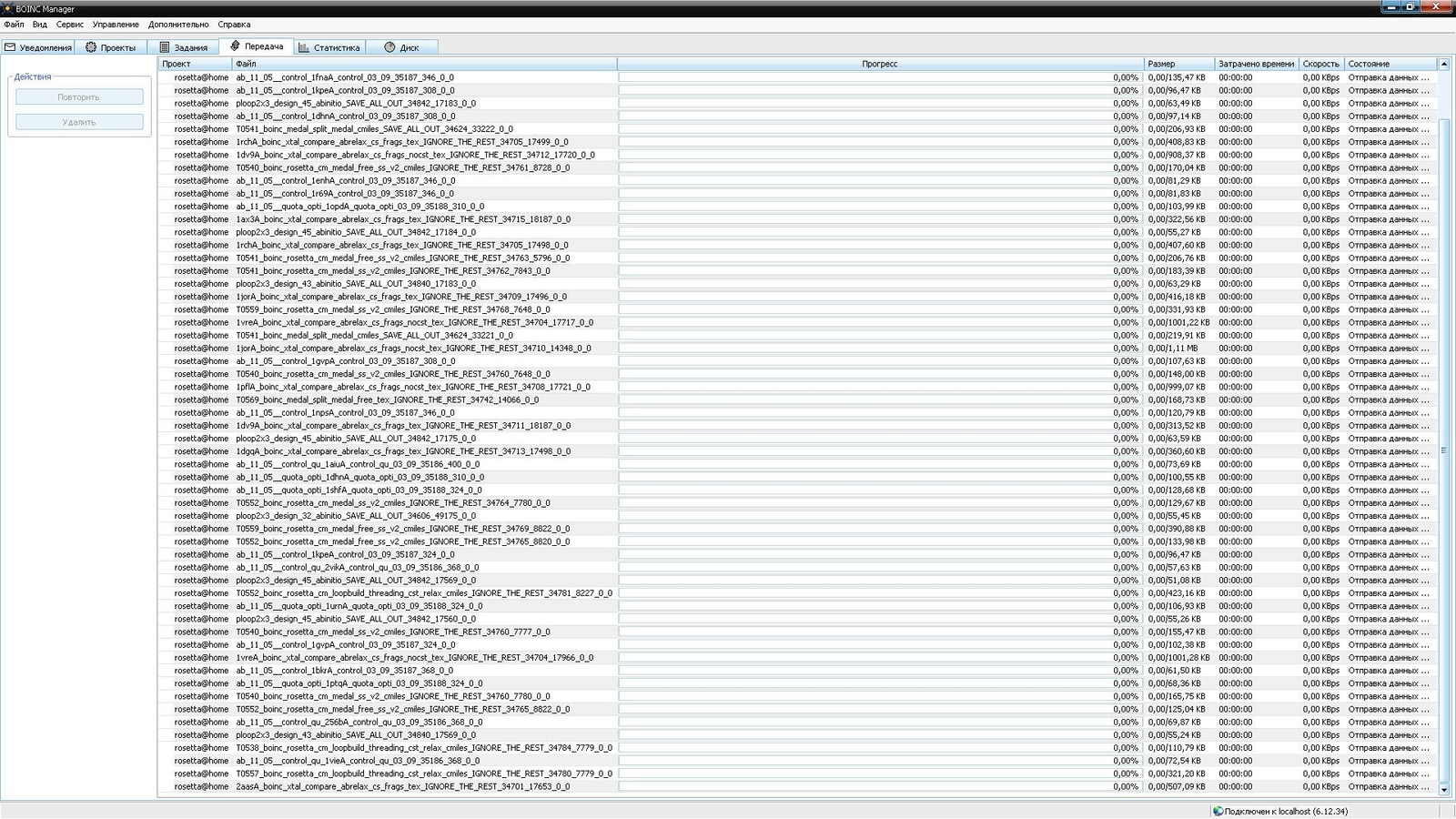Click the disk icon on Диск tab
Screen dimensions: 1456x819
pyautogui.click(x=389, y=47)
